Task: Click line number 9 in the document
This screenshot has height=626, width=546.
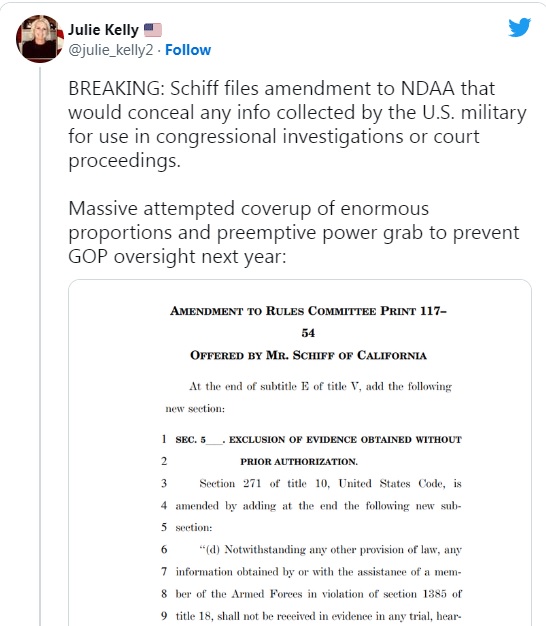Action: [x=164, y=616]
